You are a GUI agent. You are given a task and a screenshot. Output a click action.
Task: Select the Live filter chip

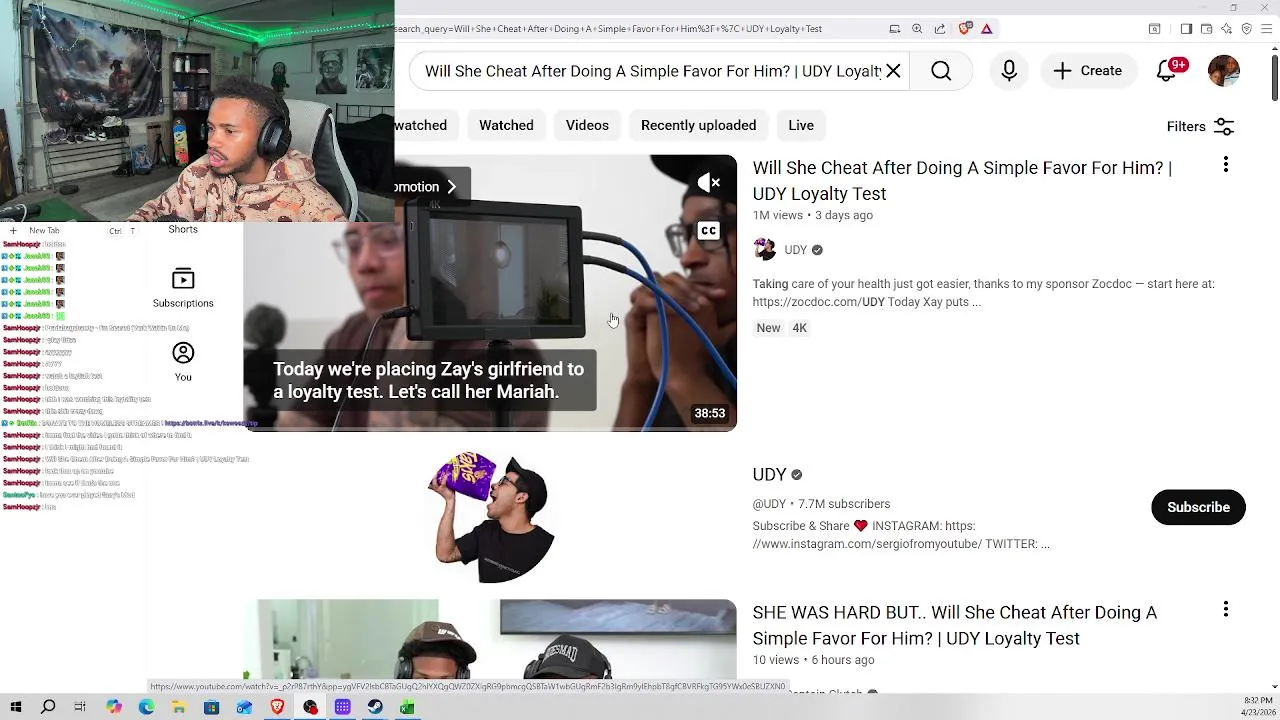801,125
